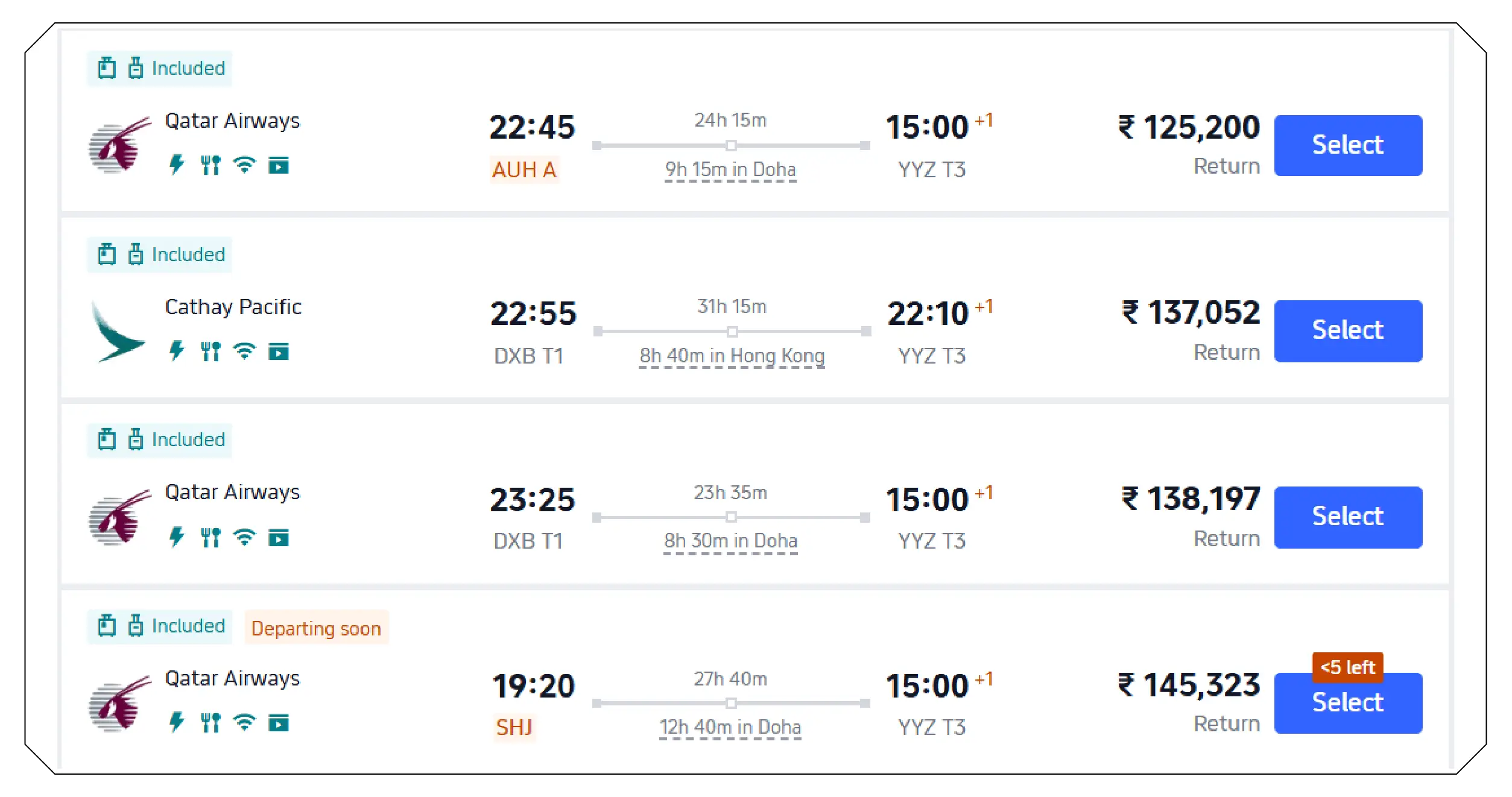Image resolution: width=1512 pixels, height=797 pixels.
Task: Click the Departing soon tag
Action: (x=316, y=628)
